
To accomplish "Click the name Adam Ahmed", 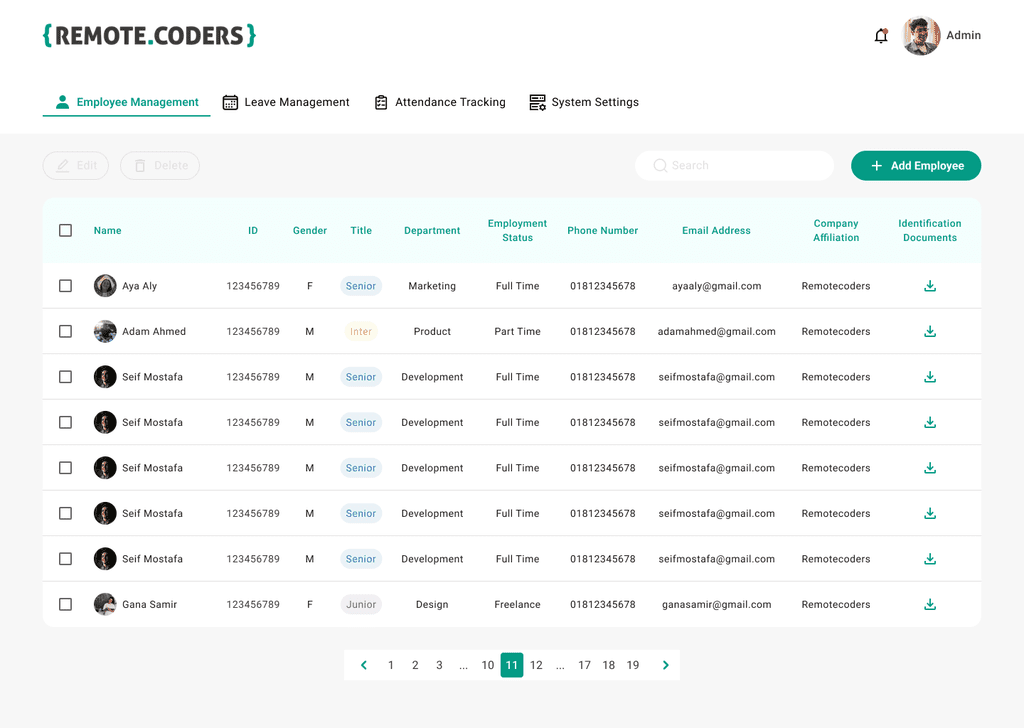I will point(154,332).
